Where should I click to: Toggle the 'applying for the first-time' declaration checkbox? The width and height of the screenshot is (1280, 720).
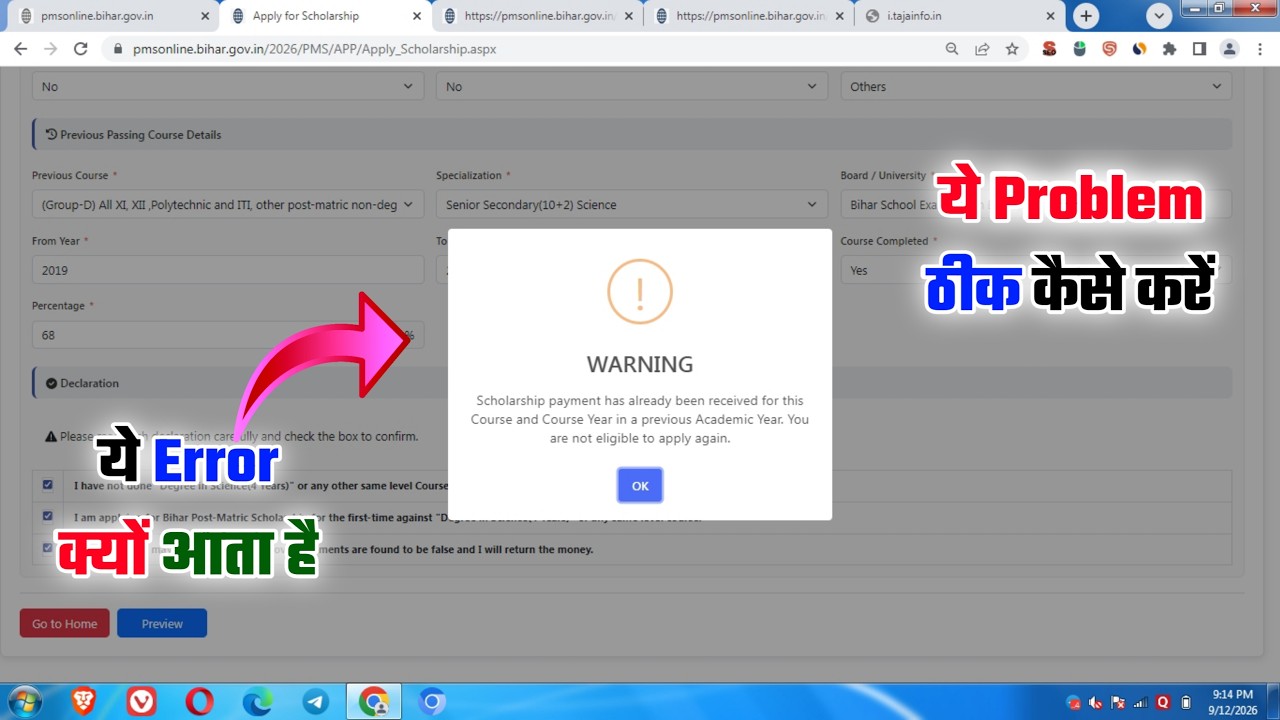47,516
